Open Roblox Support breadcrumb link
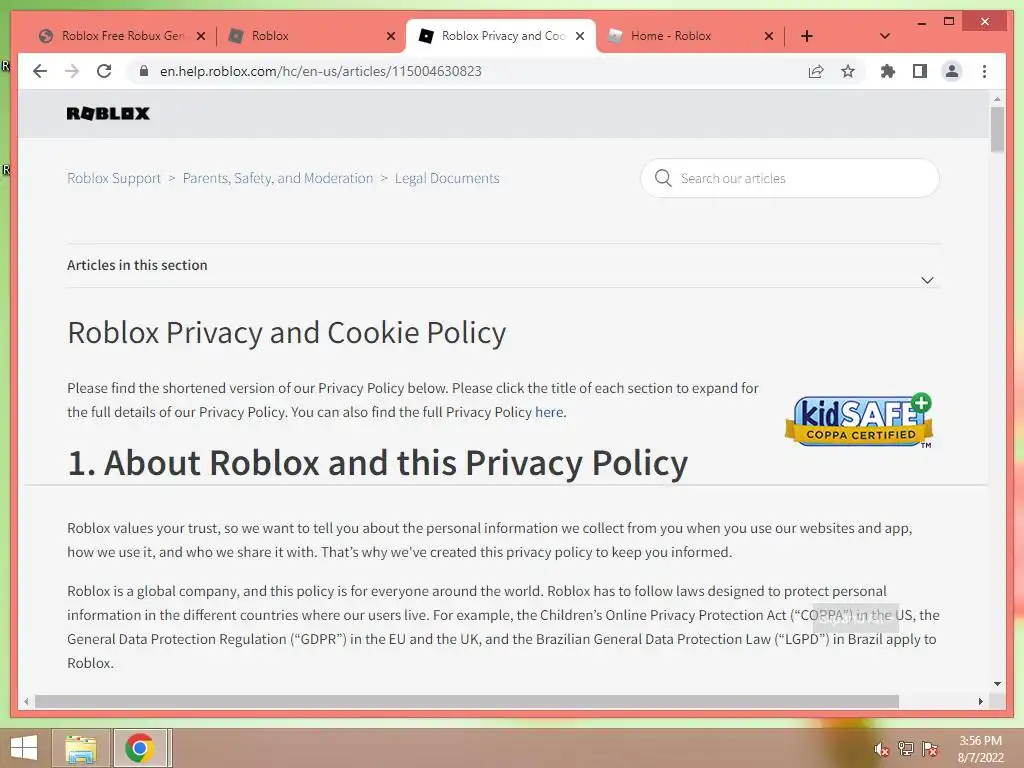 point(114,178)
